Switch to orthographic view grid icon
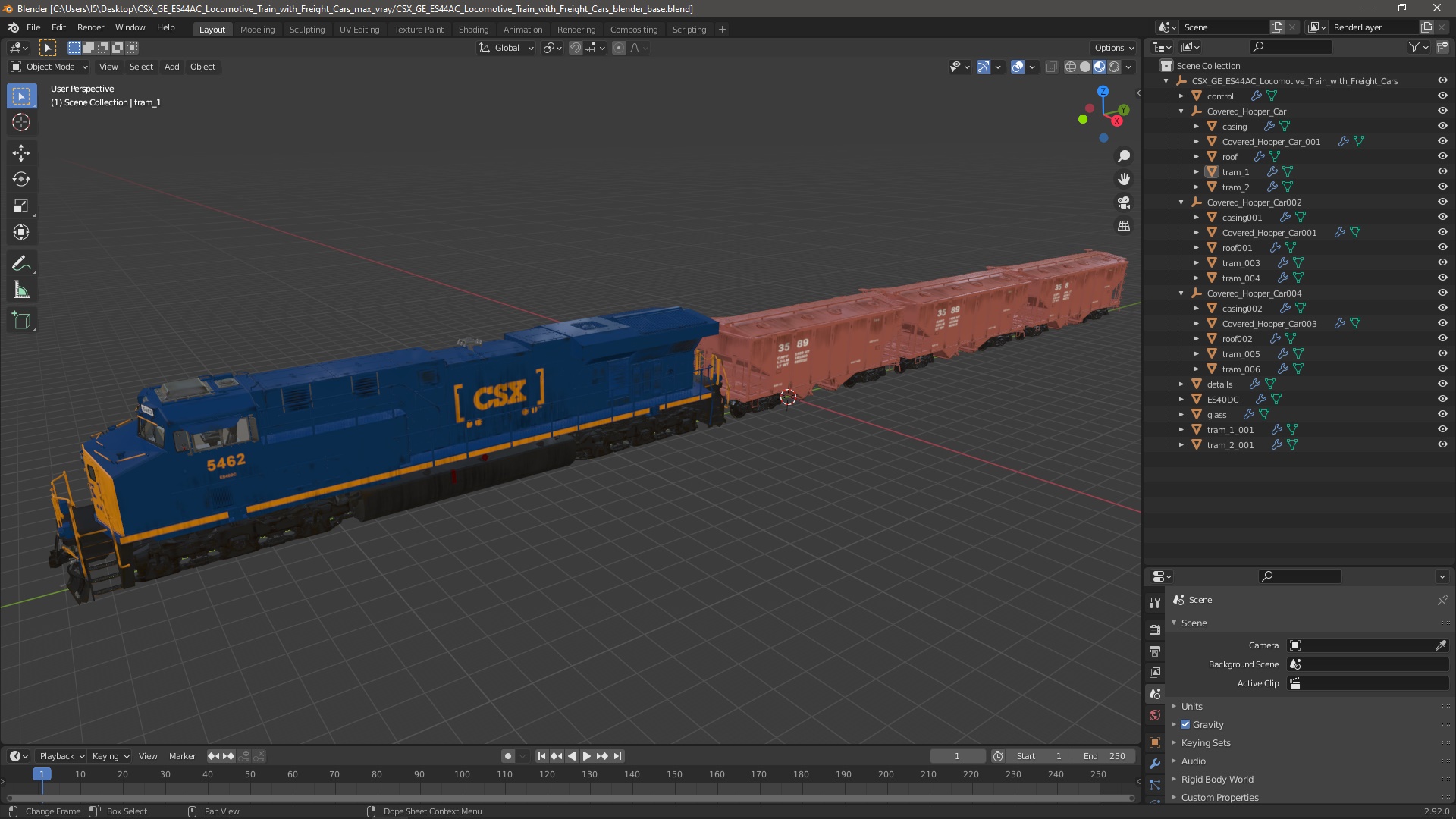 tap(1124, 226)
